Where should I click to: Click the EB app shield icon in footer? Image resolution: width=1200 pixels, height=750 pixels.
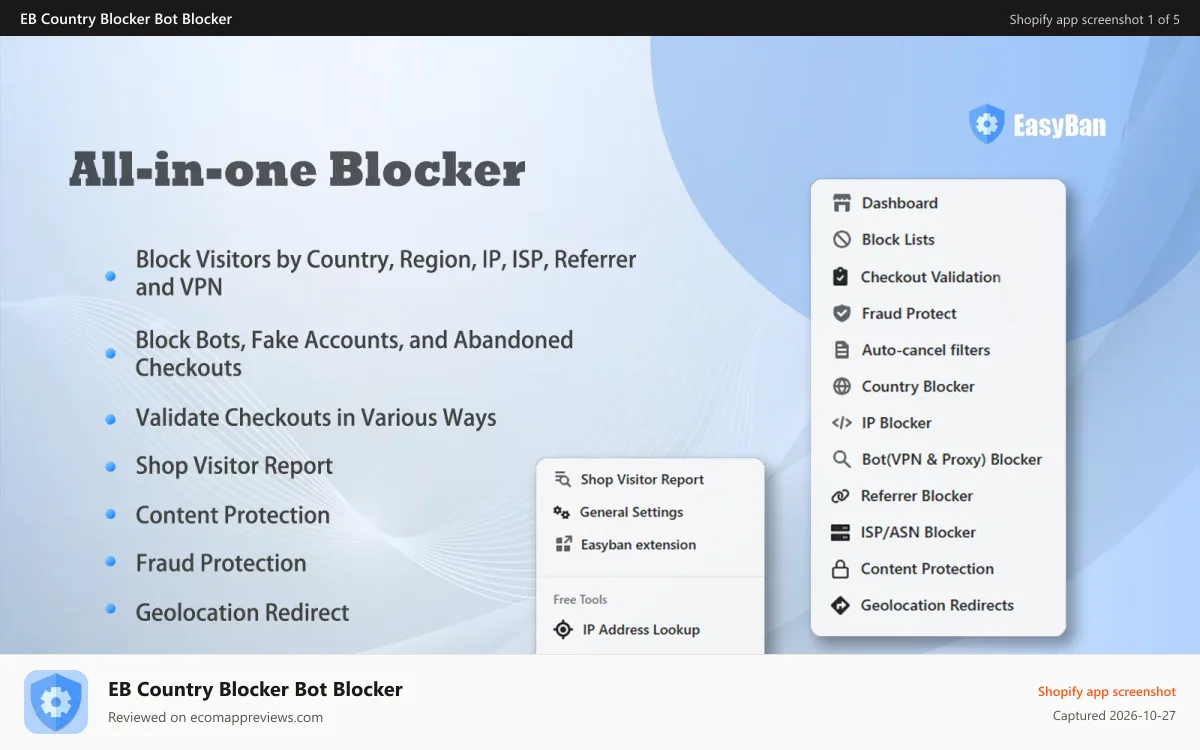tap(56, 702)
